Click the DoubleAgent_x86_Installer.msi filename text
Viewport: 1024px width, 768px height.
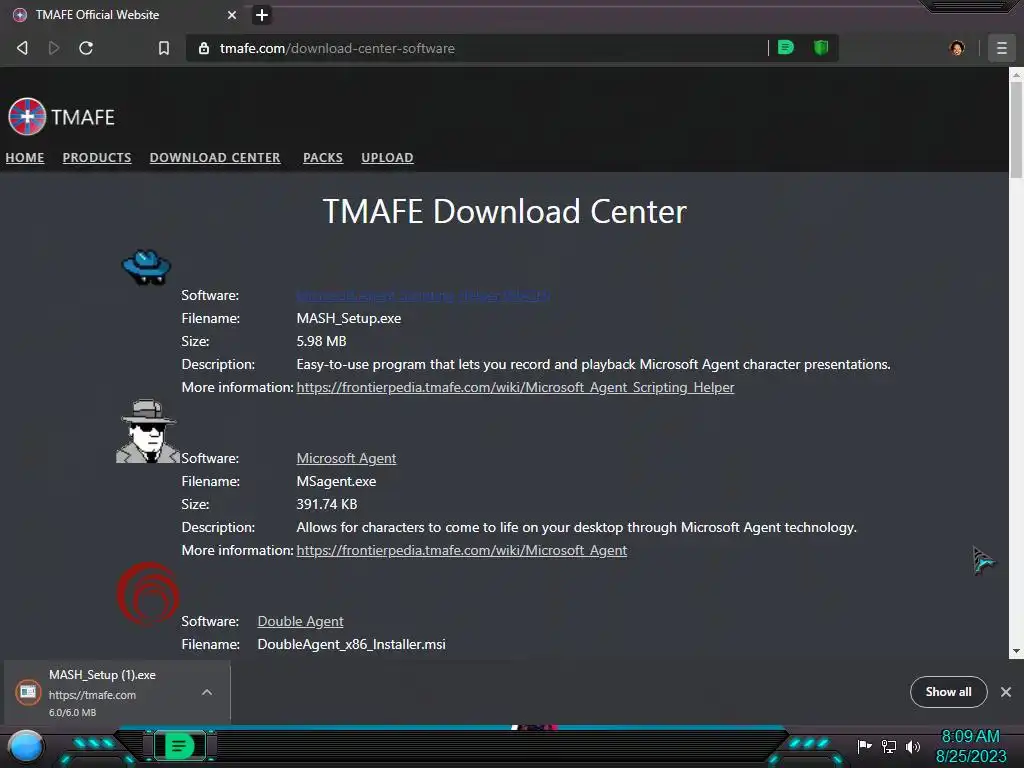coord(351,645)
